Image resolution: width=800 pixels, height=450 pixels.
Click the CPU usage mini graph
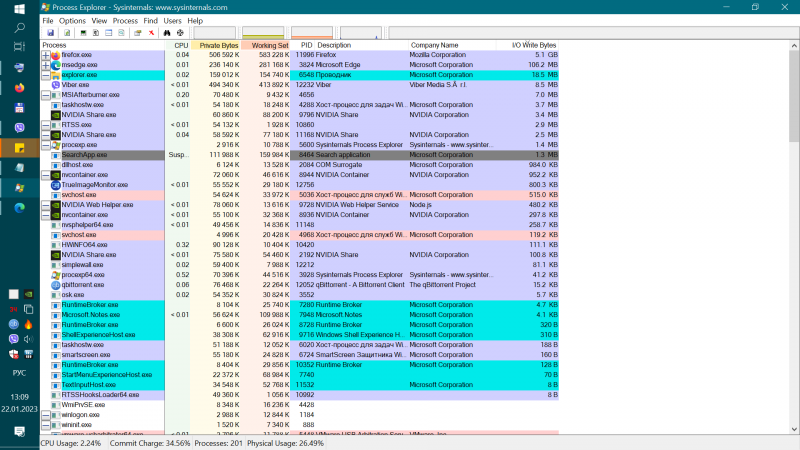coord(214,33)
